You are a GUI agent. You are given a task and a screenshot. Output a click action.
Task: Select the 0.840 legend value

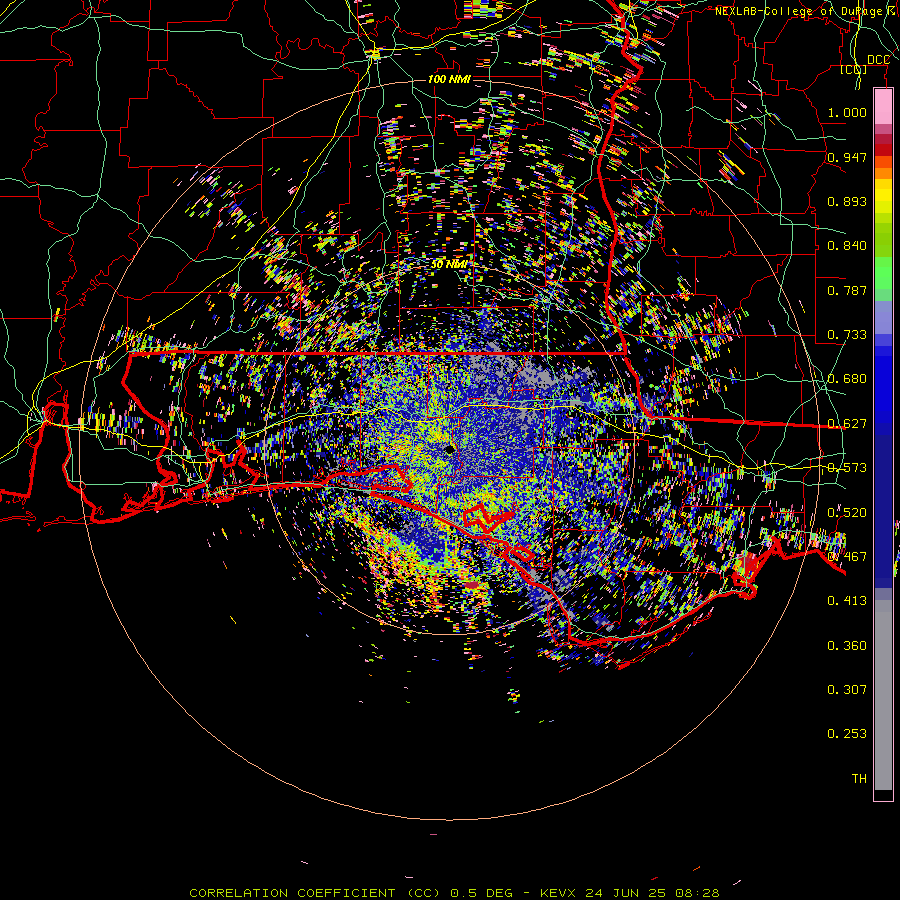[847, 246]
